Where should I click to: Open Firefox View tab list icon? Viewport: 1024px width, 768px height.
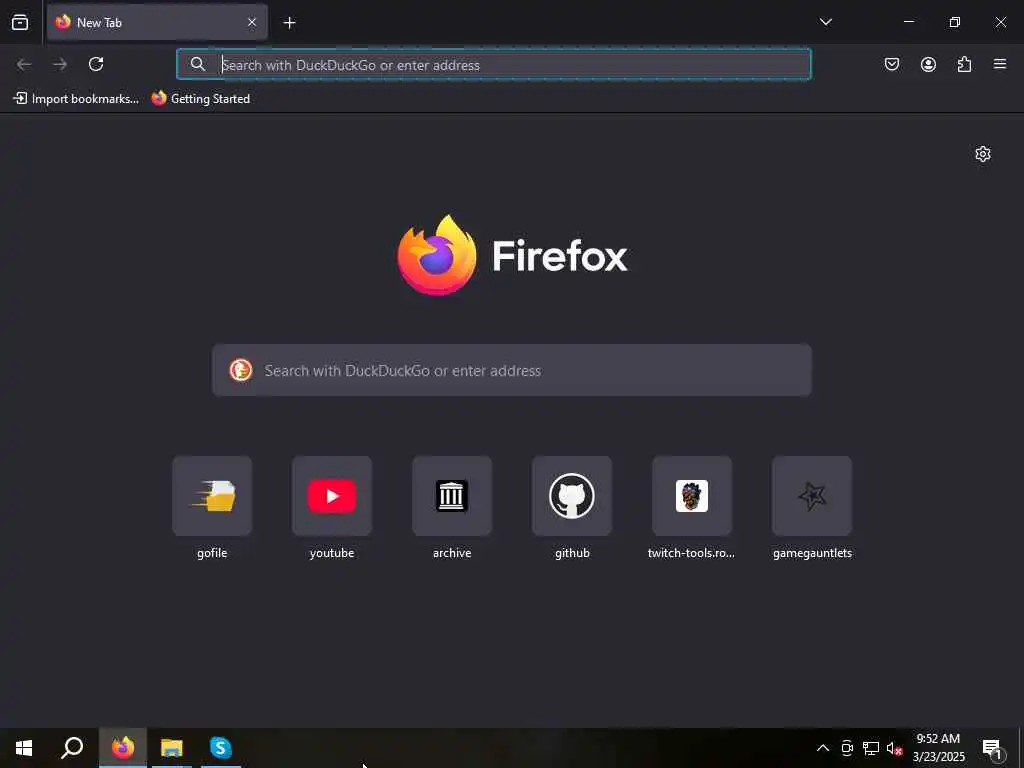pyautogui.click(x=20, y=23)
